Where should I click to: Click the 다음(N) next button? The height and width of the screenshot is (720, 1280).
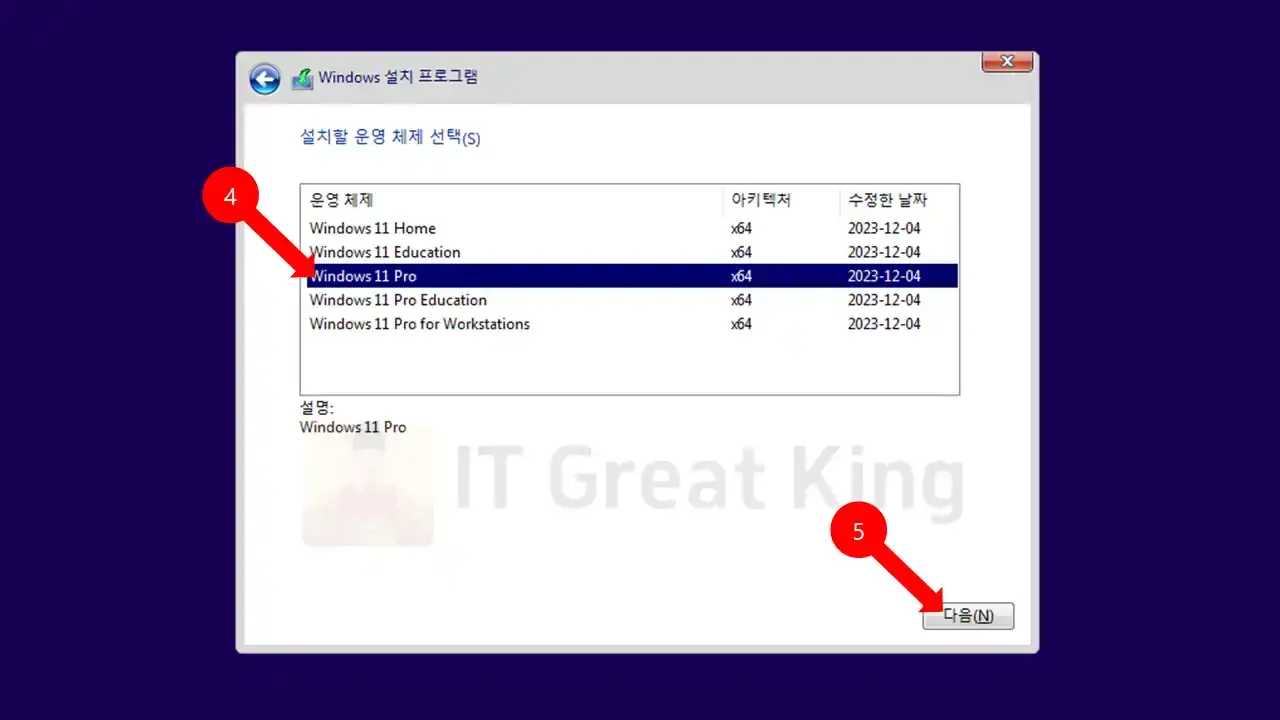pos(968,616)
